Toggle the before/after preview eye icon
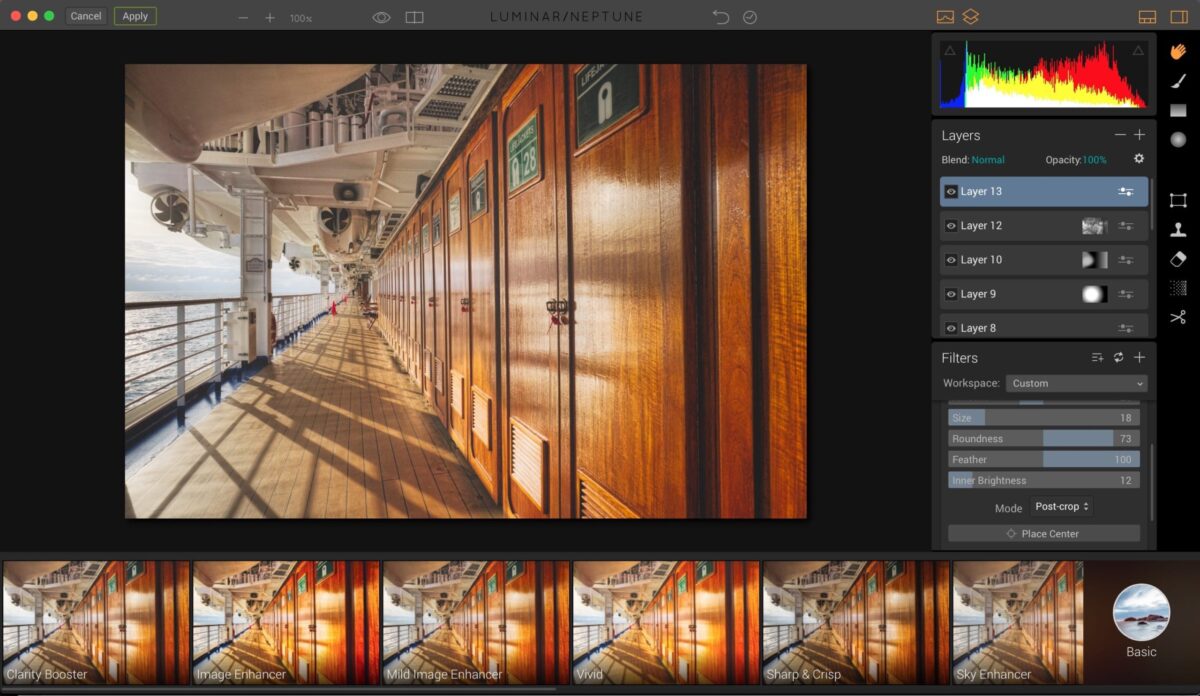 (x=381, y=16)
